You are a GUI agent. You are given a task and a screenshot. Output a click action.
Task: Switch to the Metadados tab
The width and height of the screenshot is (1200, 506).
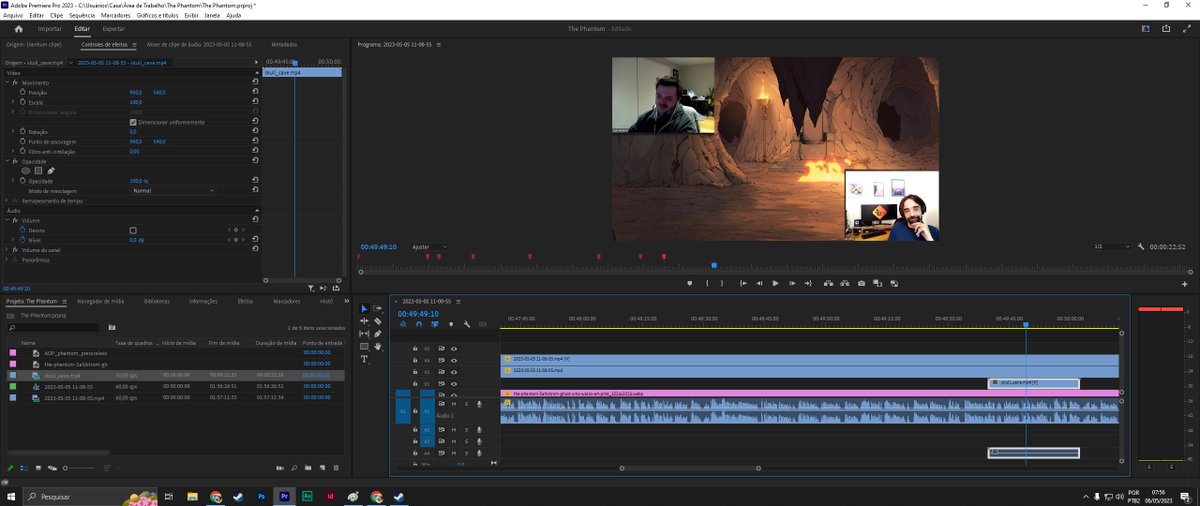point(284,44)
